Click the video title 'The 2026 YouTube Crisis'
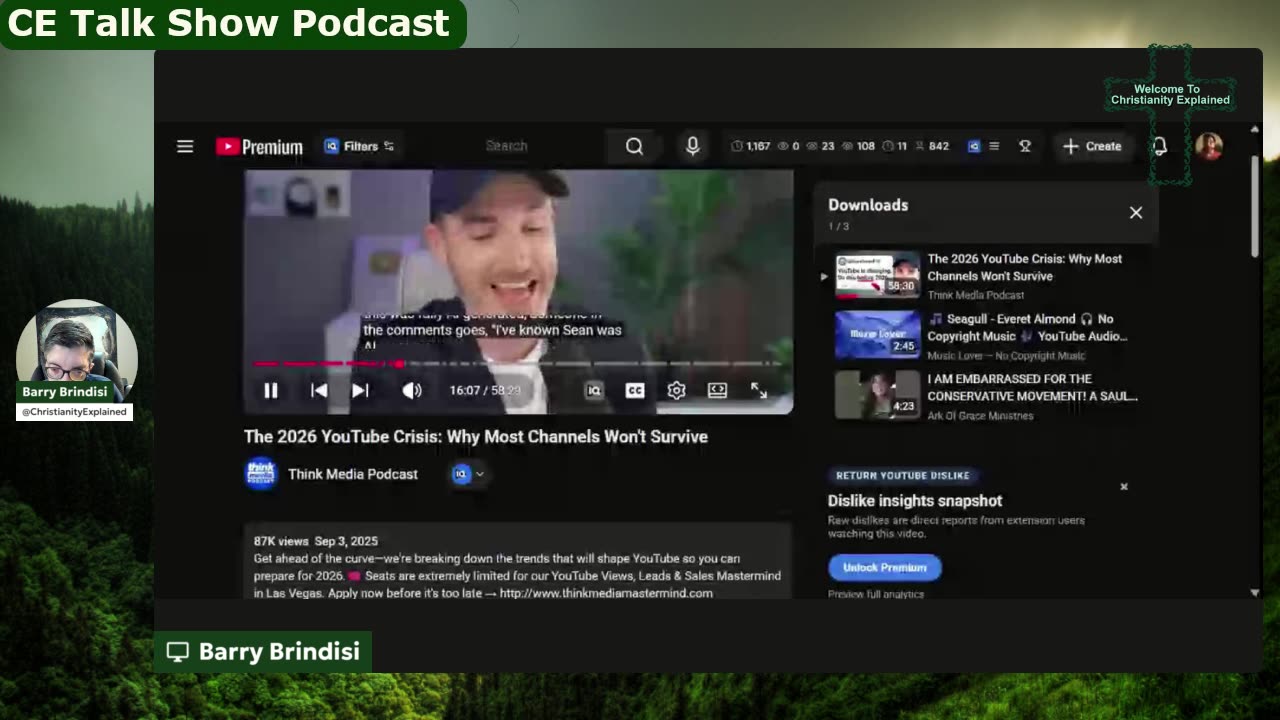The width and height of the screenshot is (1280, 720). 476,437
